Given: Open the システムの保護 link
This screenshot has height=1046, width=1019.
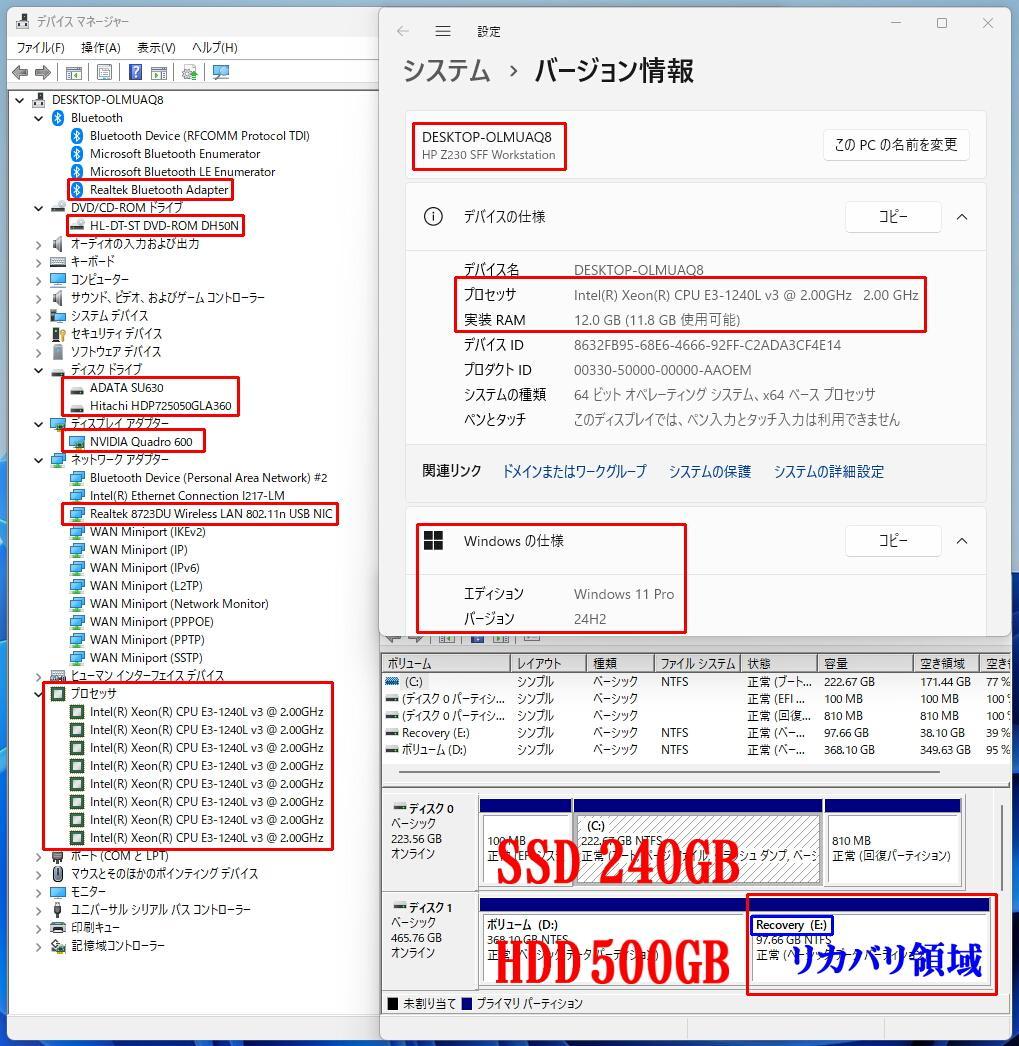Looking at the screenshot, I should pyautogui.click(x=708, y=471).
